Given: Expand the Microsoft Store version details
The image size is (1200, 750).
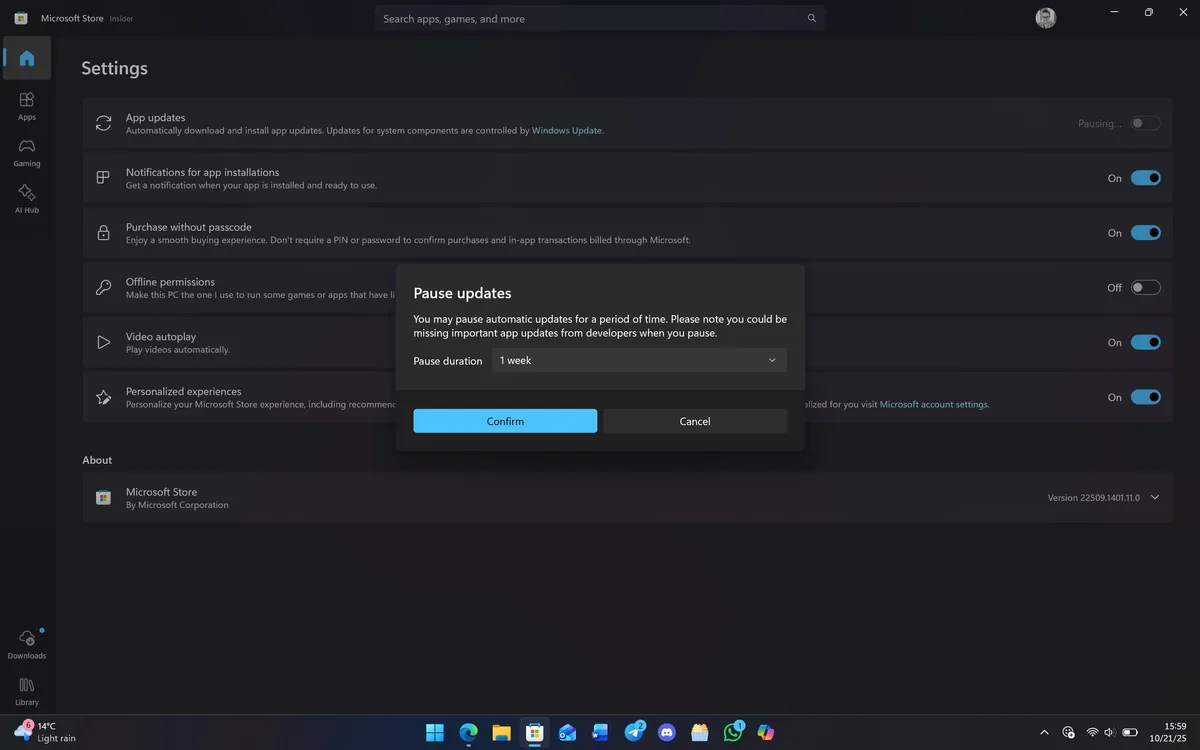Looking at the screenshot, I should tap(1154, 497).
